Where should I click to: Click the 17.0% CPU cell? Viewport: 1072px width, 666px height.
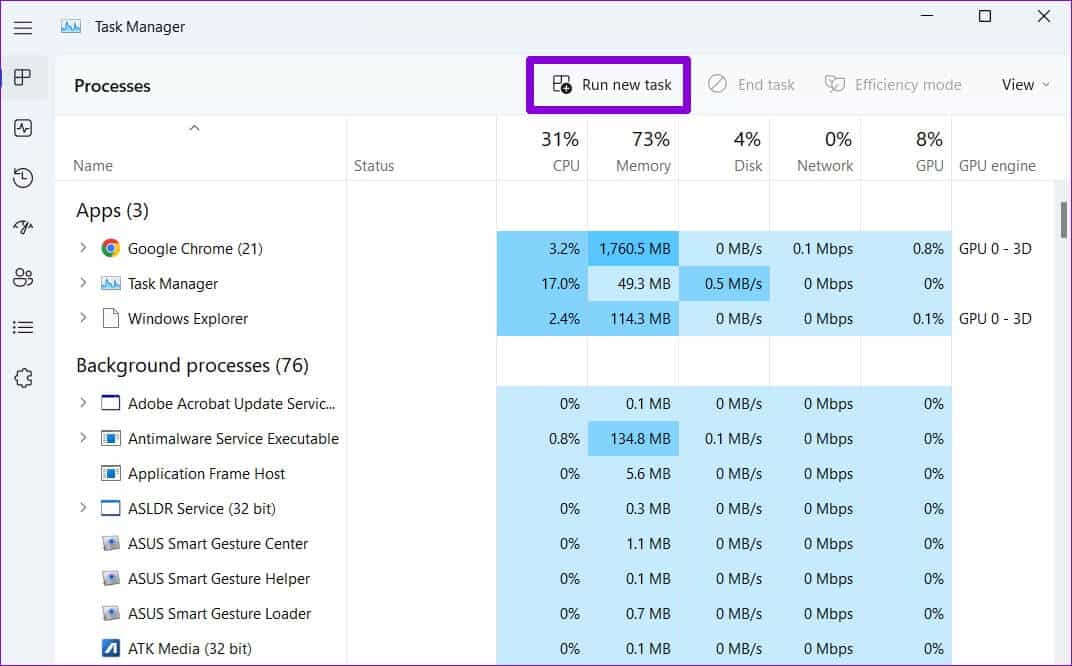[542, 284]
